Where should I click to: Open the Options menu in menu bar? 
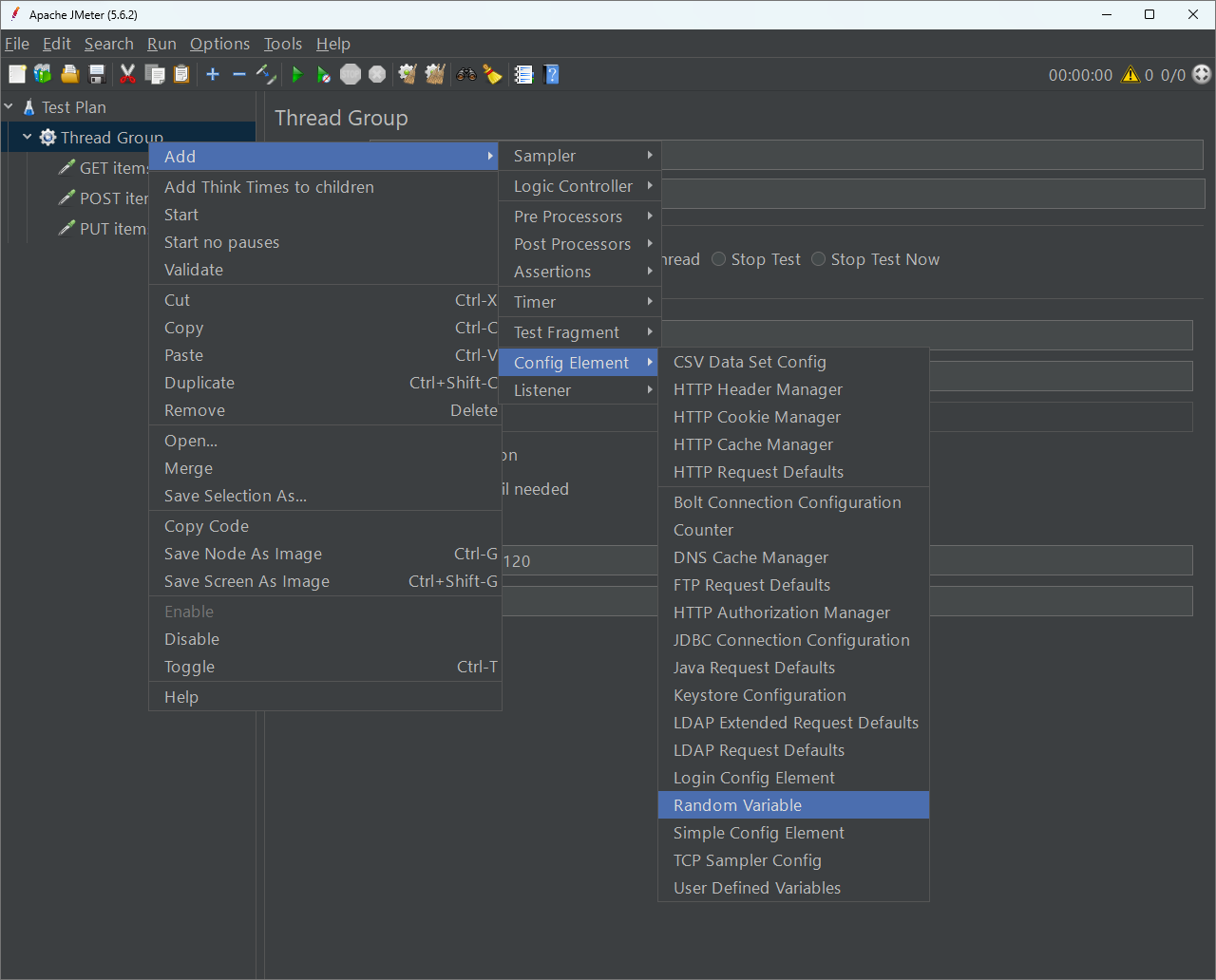click(x=219, y=44)
